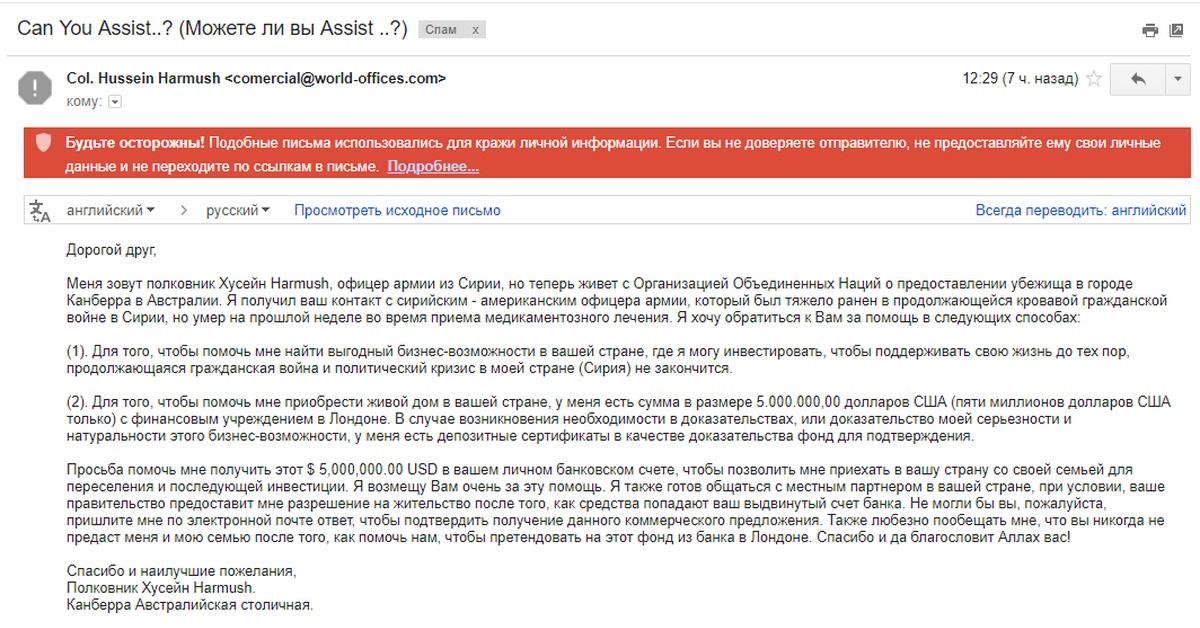Click the Спам label tag
This screenshot has width=1200, height=628.
pos(441,30)
